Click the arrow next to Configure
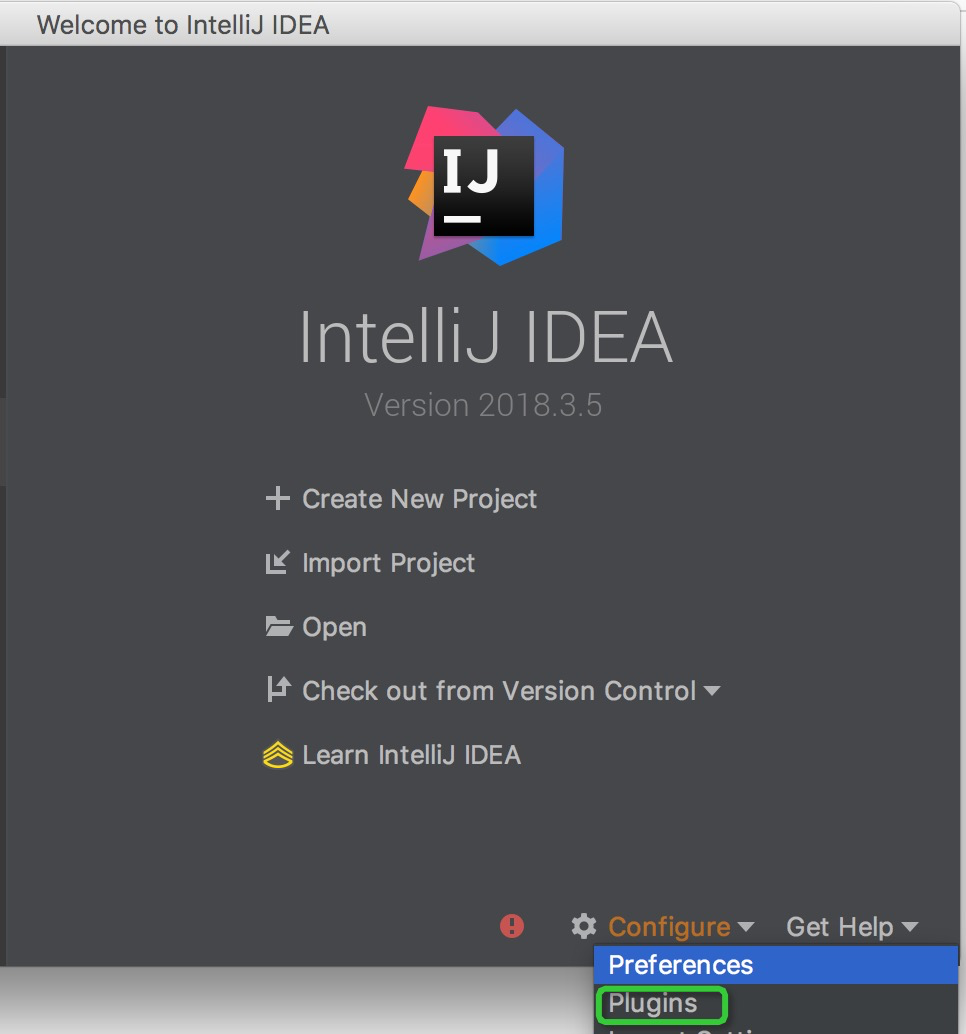The width and height of the screenshot is (966, 1034). pos(746,927)
